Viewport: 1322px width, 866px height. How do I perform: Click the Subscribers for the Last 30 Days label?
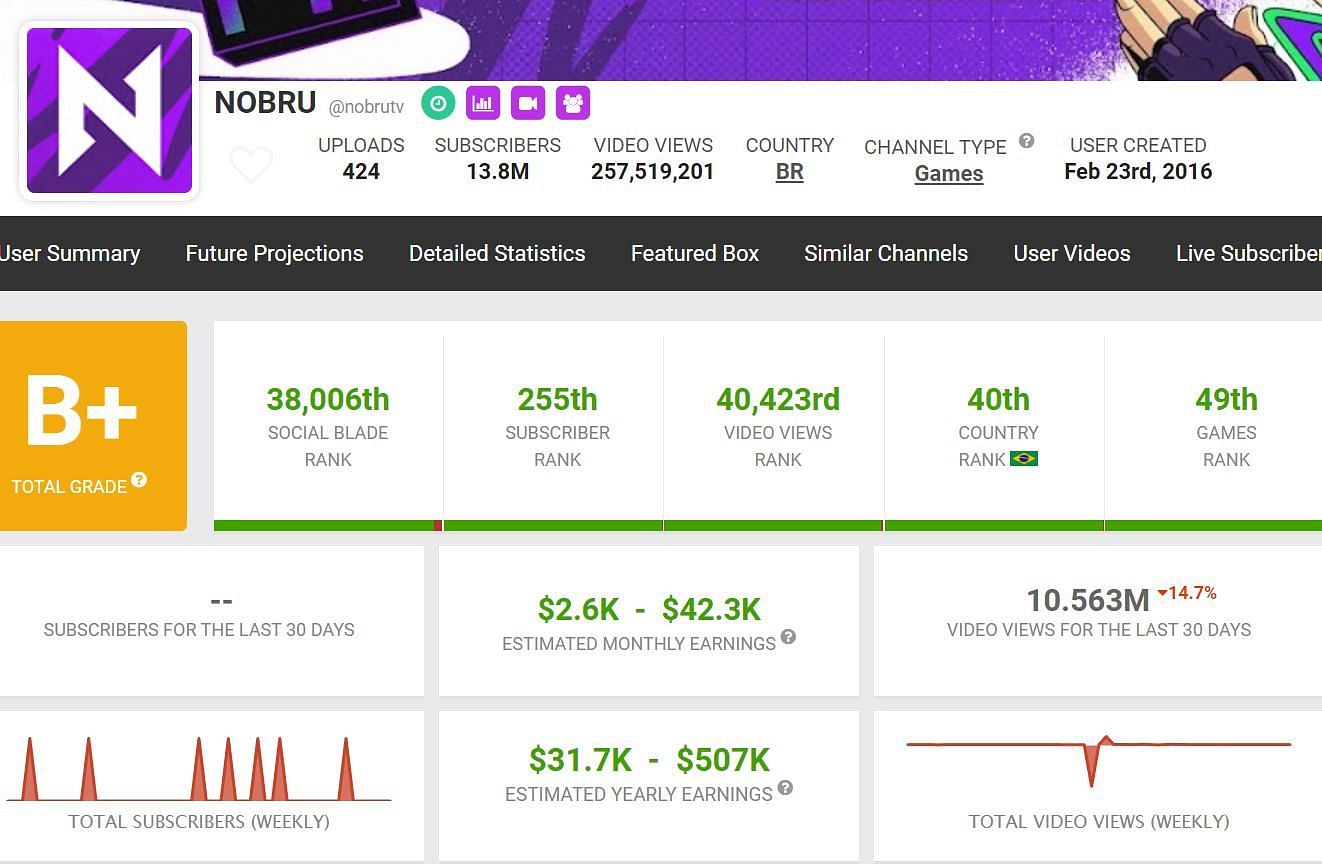(199, 630)
